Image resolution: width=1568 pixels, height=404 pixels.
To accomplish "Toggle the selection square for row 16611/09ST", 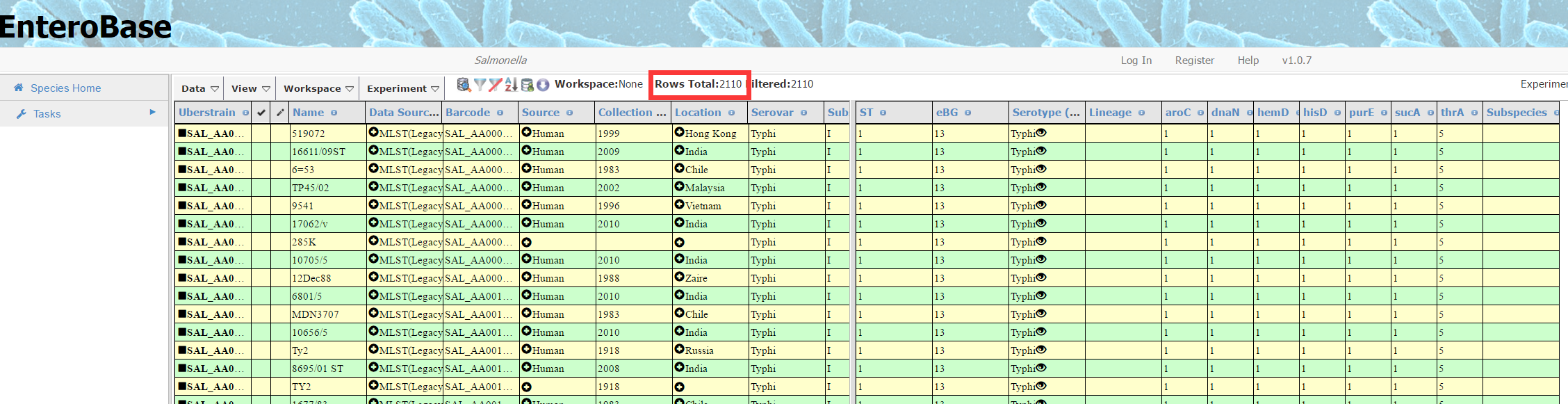I will tap(182, 150).
